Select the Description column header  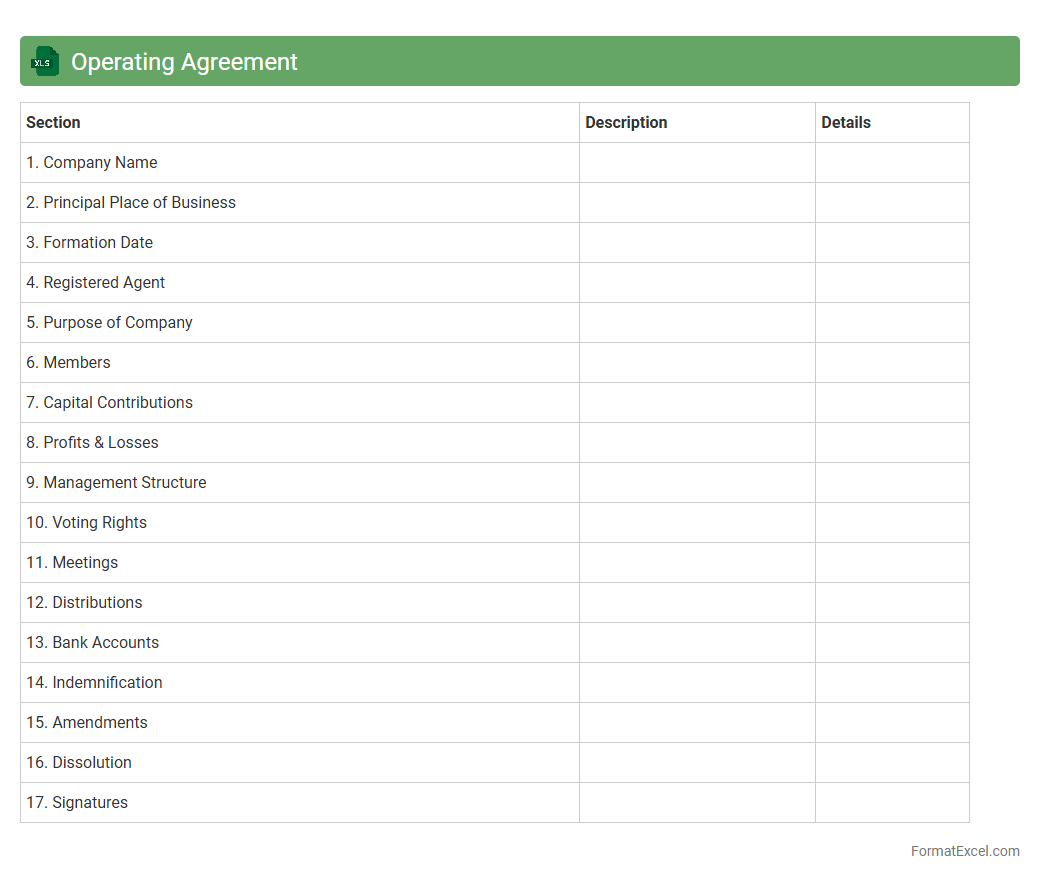(626, 123)
